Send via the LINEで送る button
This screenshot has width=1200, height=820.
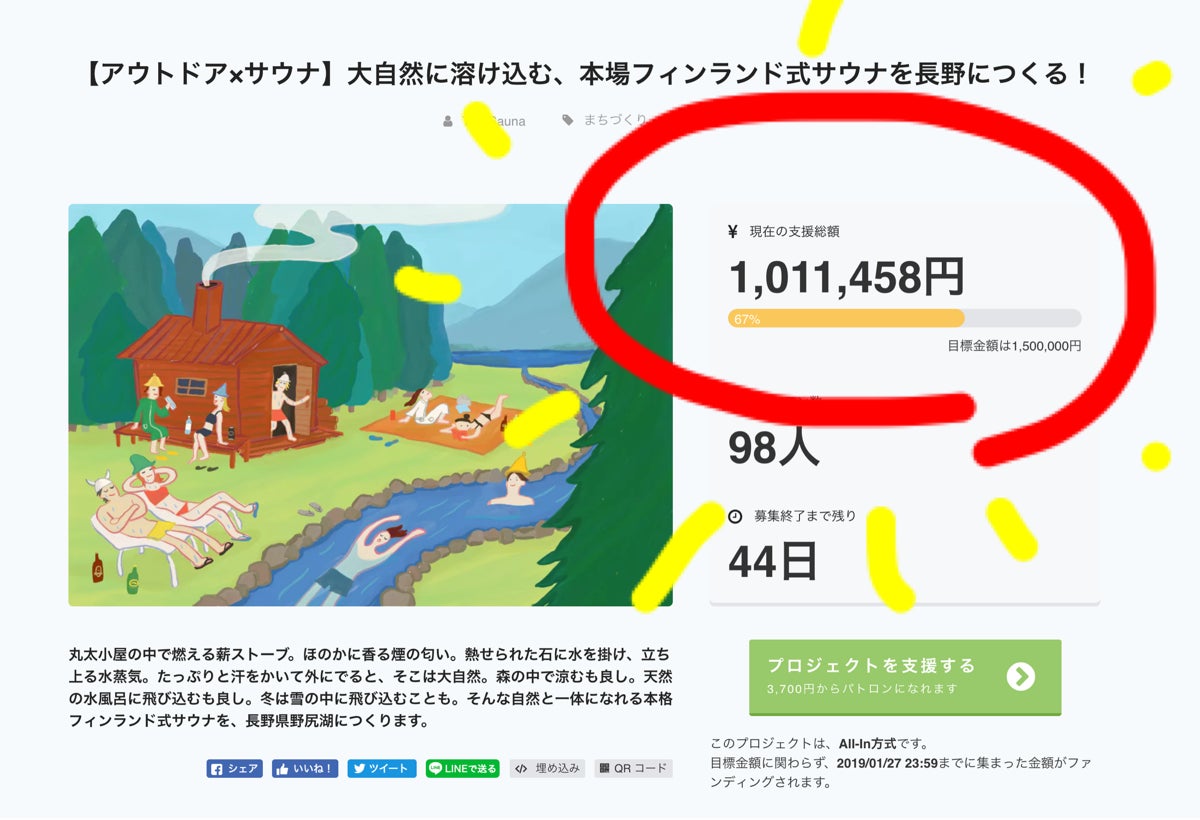462,769
